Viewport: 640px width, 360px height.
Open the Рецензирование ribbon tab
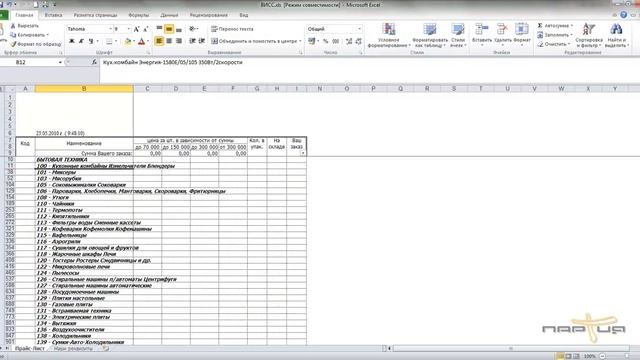(209, 15)
